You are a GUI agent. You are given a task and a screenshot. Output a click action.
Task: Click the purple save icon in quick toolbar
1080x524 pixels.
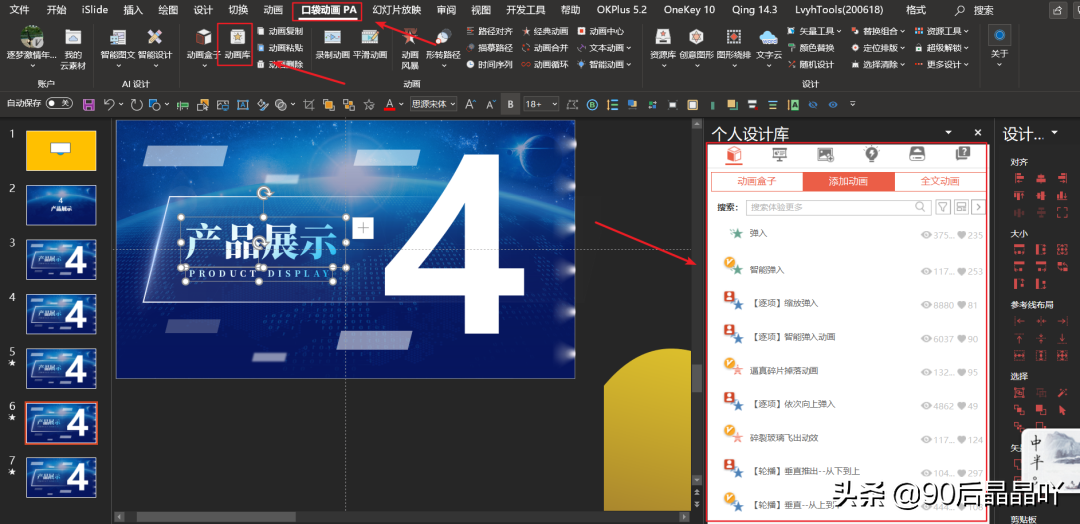pyautogui.click(x=88, y=105)
